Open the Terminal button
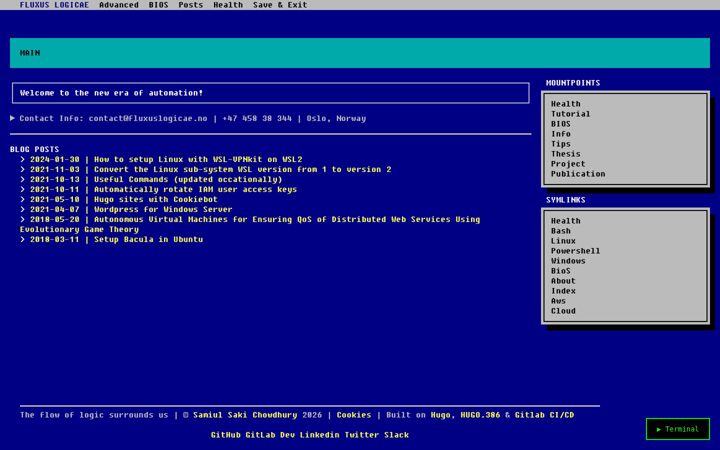 [678, 429]
